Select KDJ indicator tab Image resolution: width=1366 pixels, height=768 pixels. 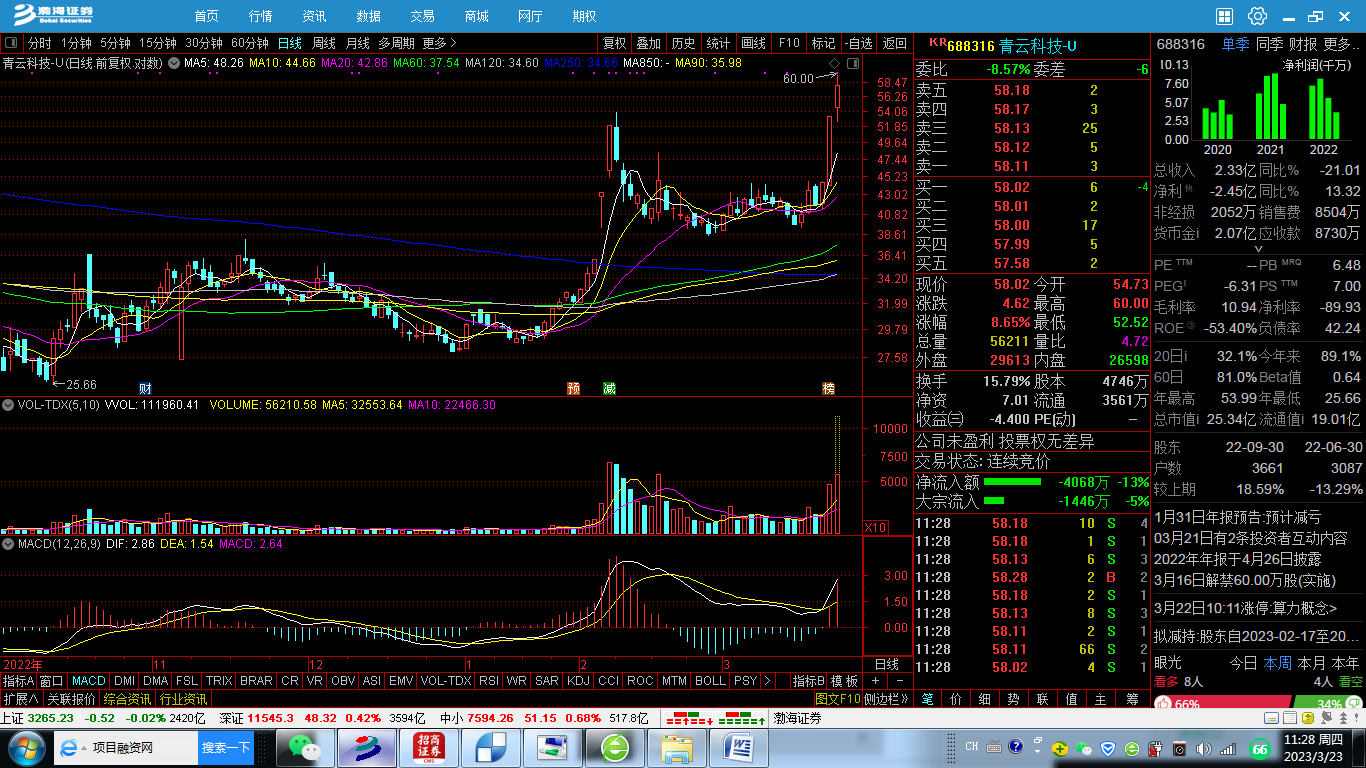(x=579, y=681)
